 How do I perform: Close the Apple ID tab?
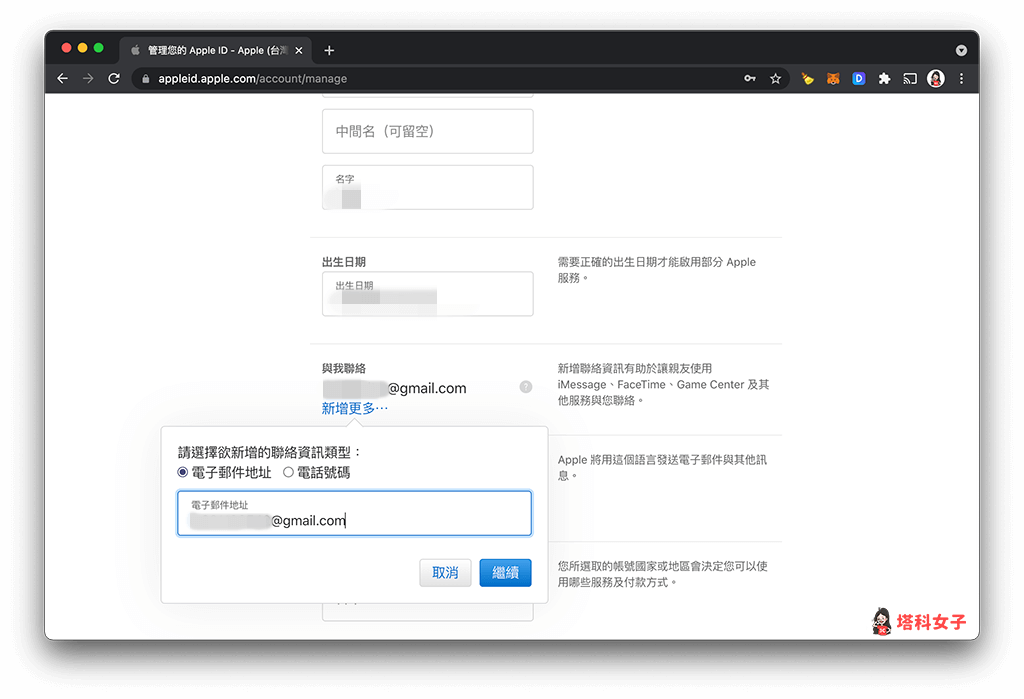click(298, 50)
